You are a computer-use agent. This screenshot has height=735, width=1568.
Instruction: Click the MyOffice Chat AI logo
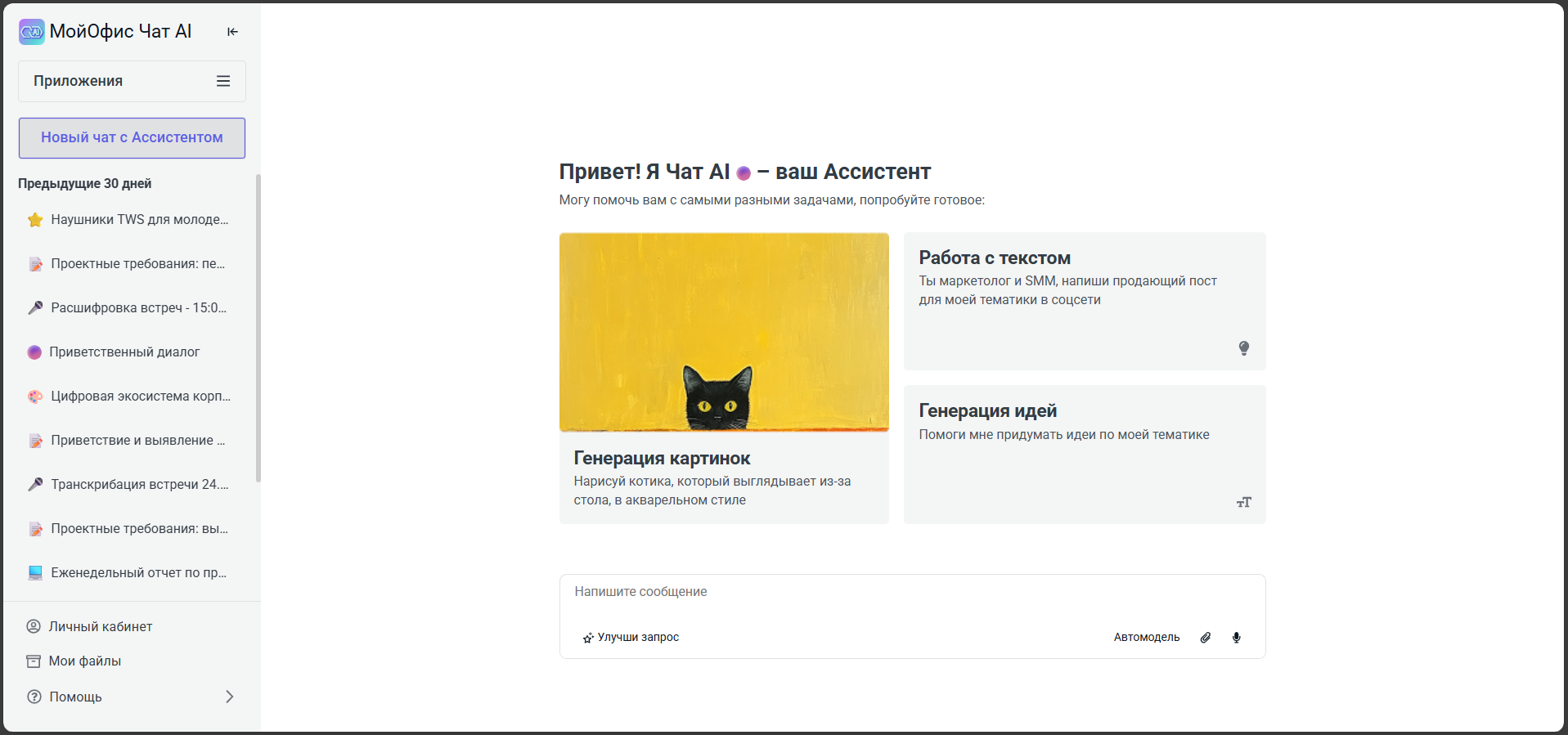[32, 32]
